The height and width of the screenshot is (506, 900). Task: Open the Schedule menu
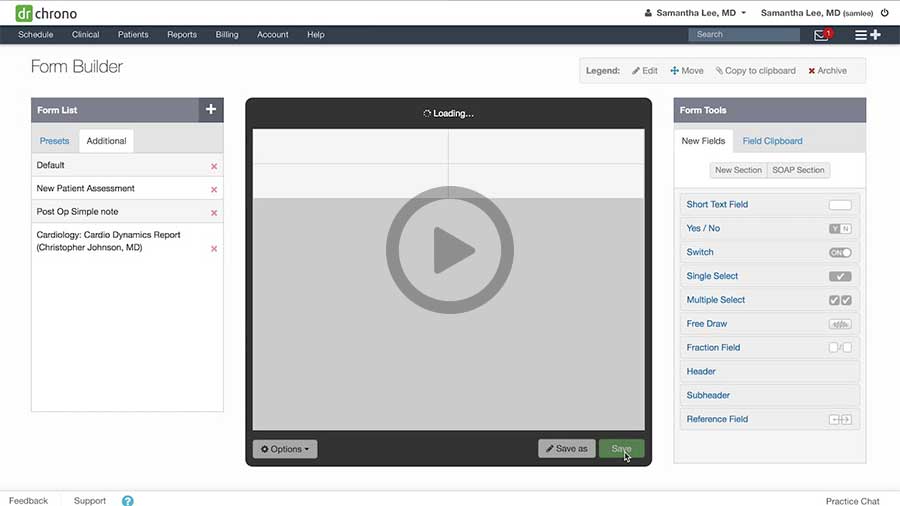(x=36, y=34)
